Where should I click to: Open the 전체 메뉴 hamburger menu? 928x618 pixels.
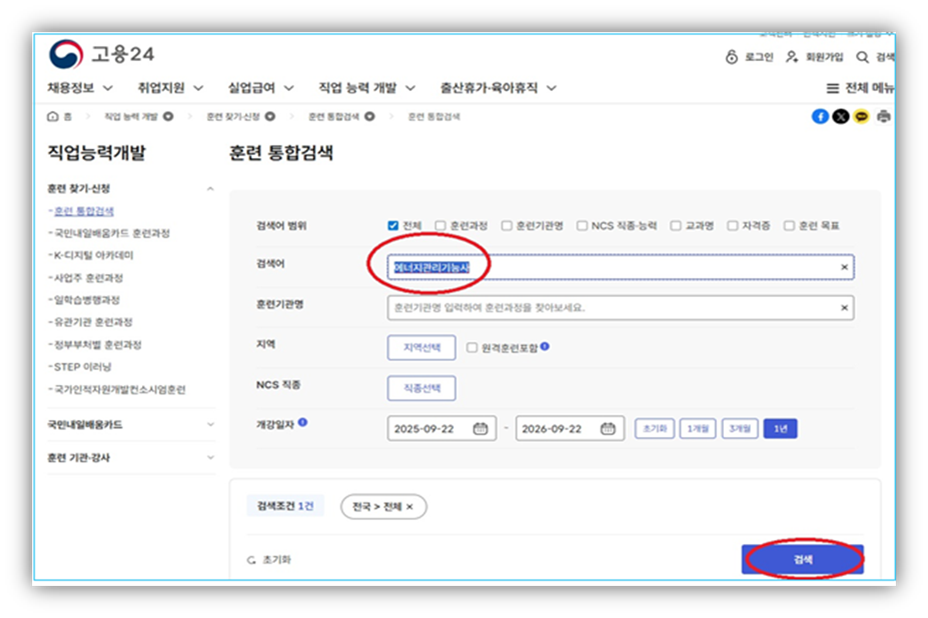[858, 88]
